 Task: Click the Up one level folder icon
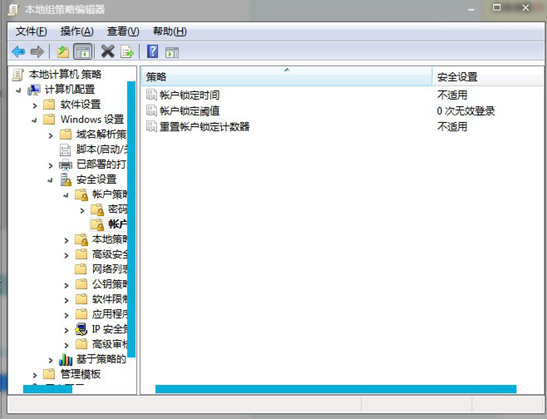[63, 52]
